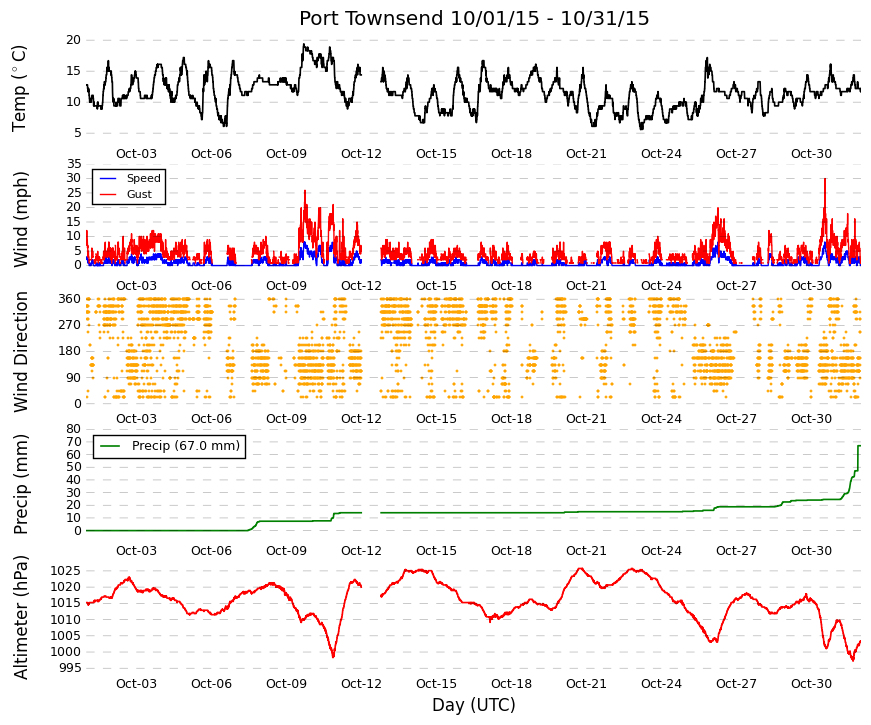Click the green Precip legend line
The height and width of the screenshot is (725, 871).
110,446
